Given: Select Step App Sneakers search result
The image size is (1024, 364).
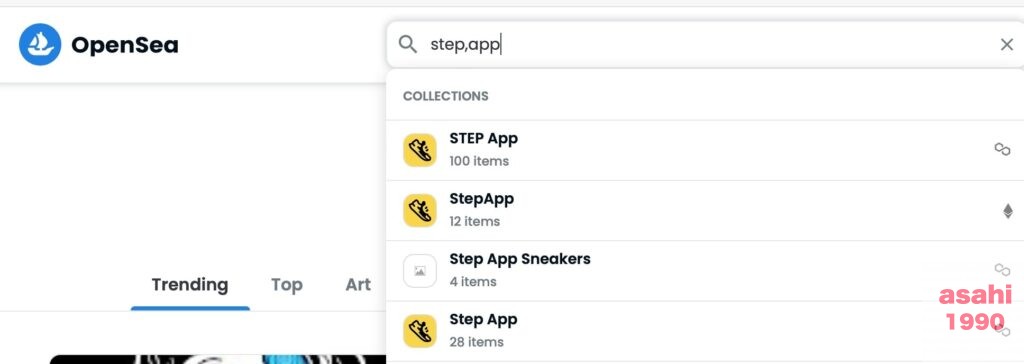Looking at the screenshot, I should coord(705,271).
